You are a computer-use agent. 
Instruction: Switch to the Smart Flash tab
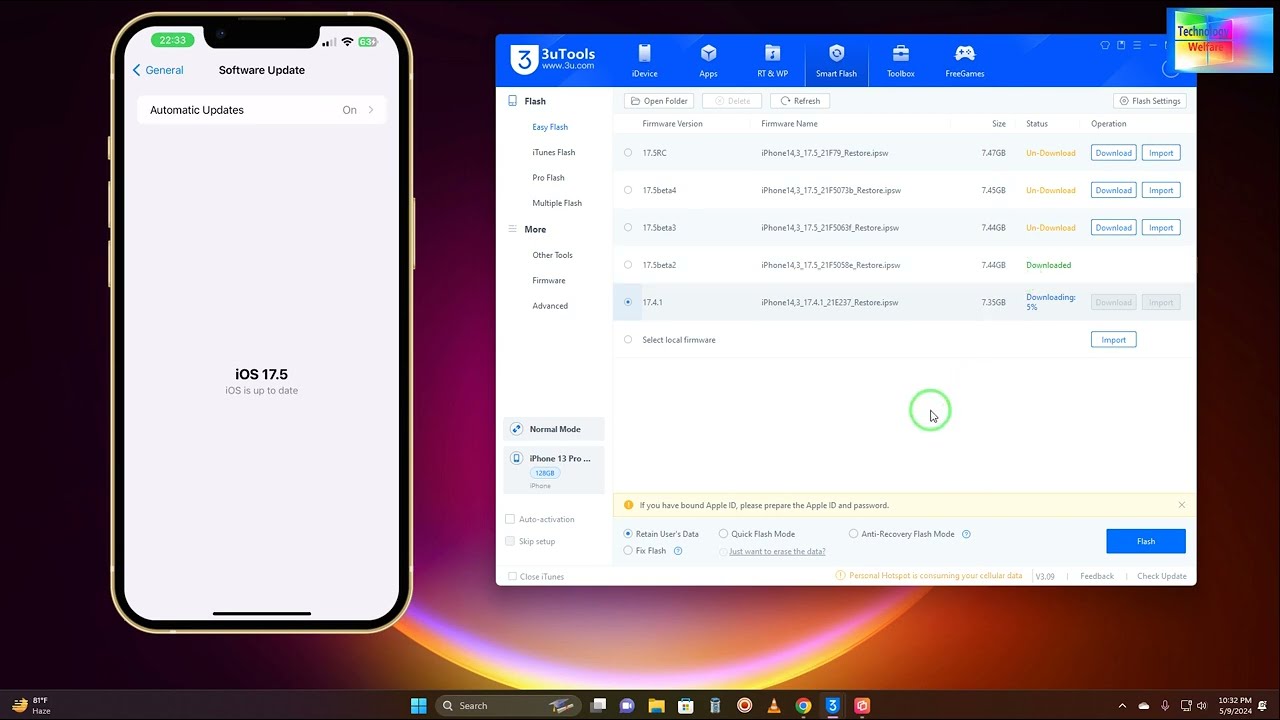click(x=836, y=60)
